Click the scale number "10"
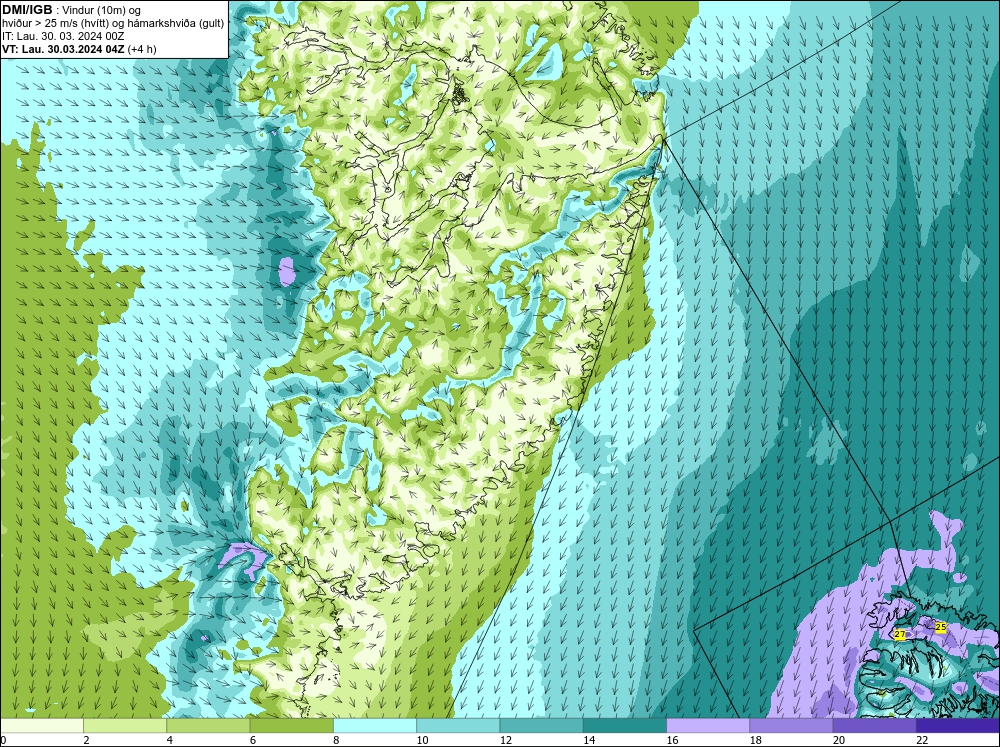The image size is (1000, 747). [422, 740]
